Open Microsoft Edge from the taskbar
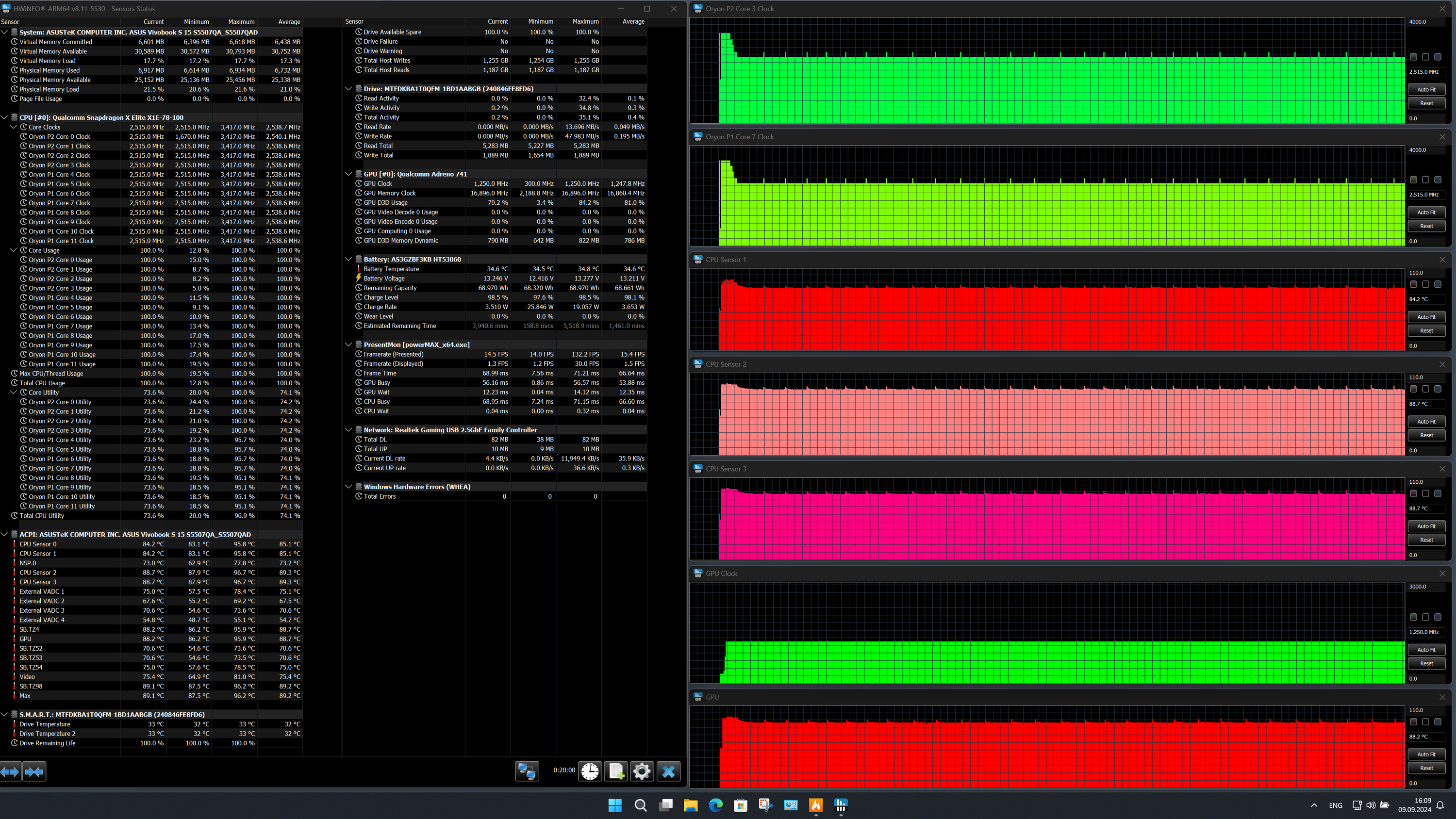This screenshot has width=1456, height=819. [x=715, y=805]
